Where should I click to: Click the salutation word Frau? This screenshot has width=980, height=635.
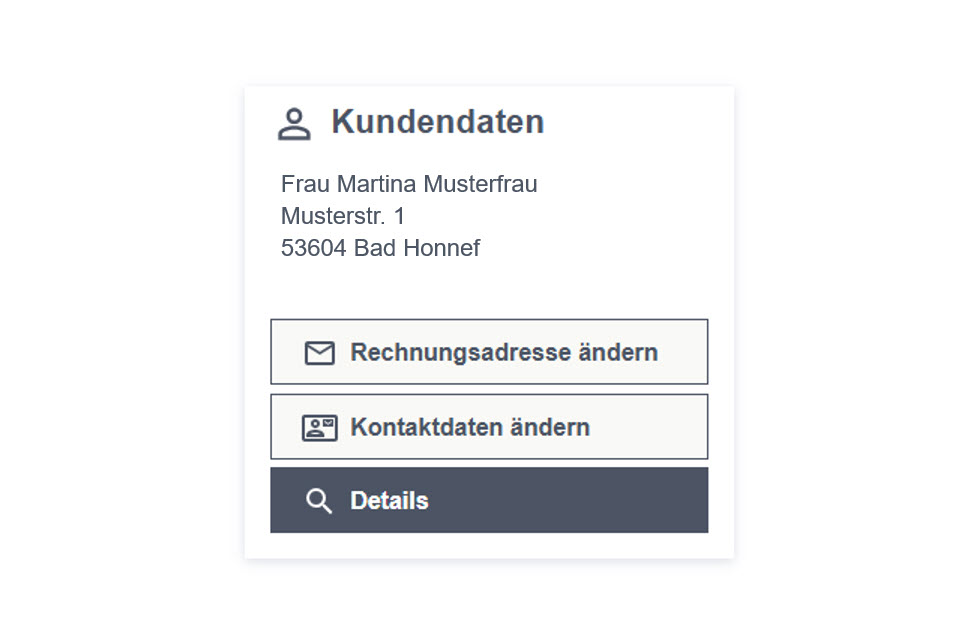[305, 184]
